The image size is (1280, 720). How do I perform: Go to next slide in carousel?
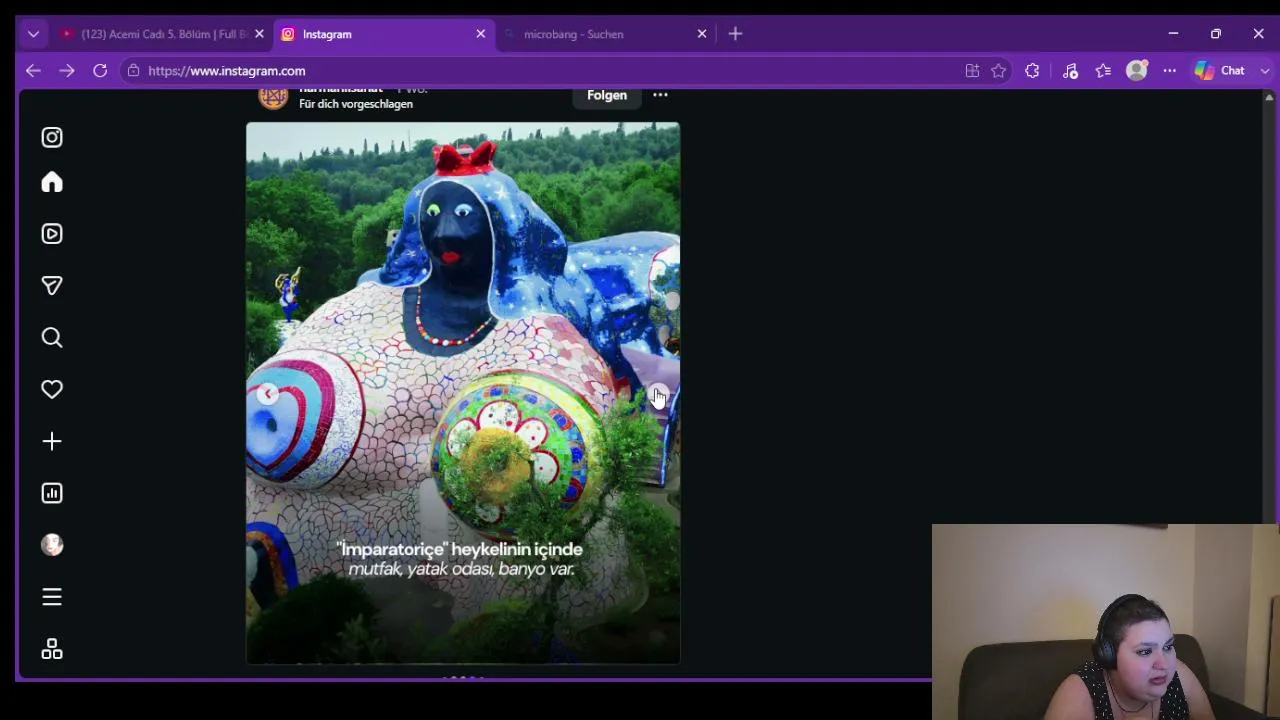click(659, 394)
